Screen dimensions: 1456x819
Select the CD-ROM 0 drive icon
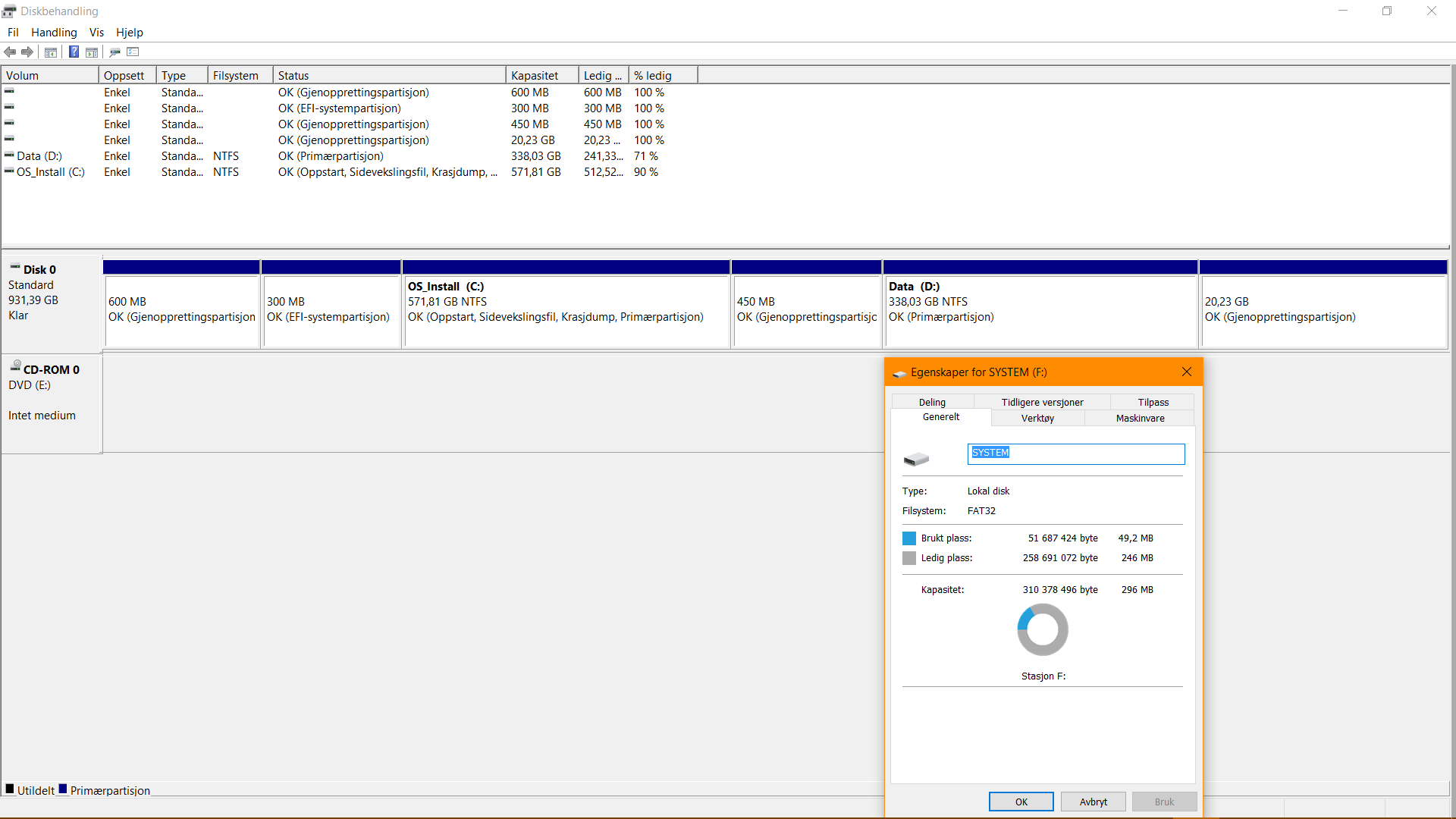click(x=15, y=366)
